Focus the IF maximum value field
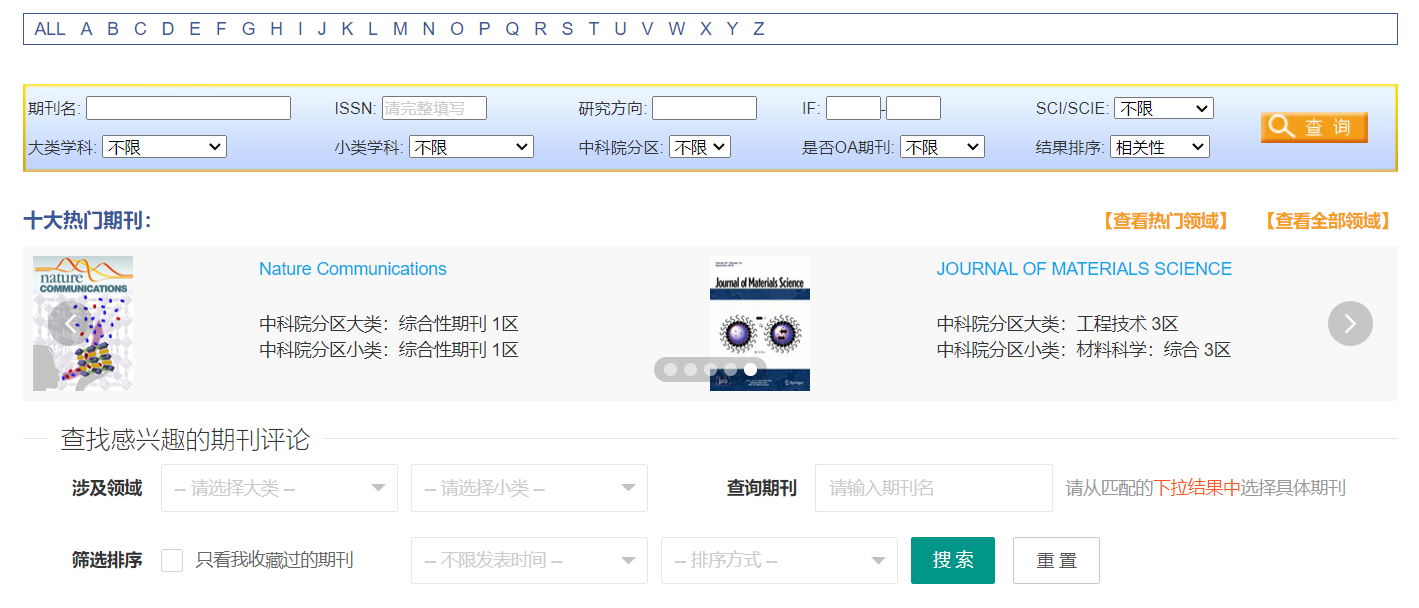The width and height of the screenshot is (1419, 608). [x=913, y=108]
